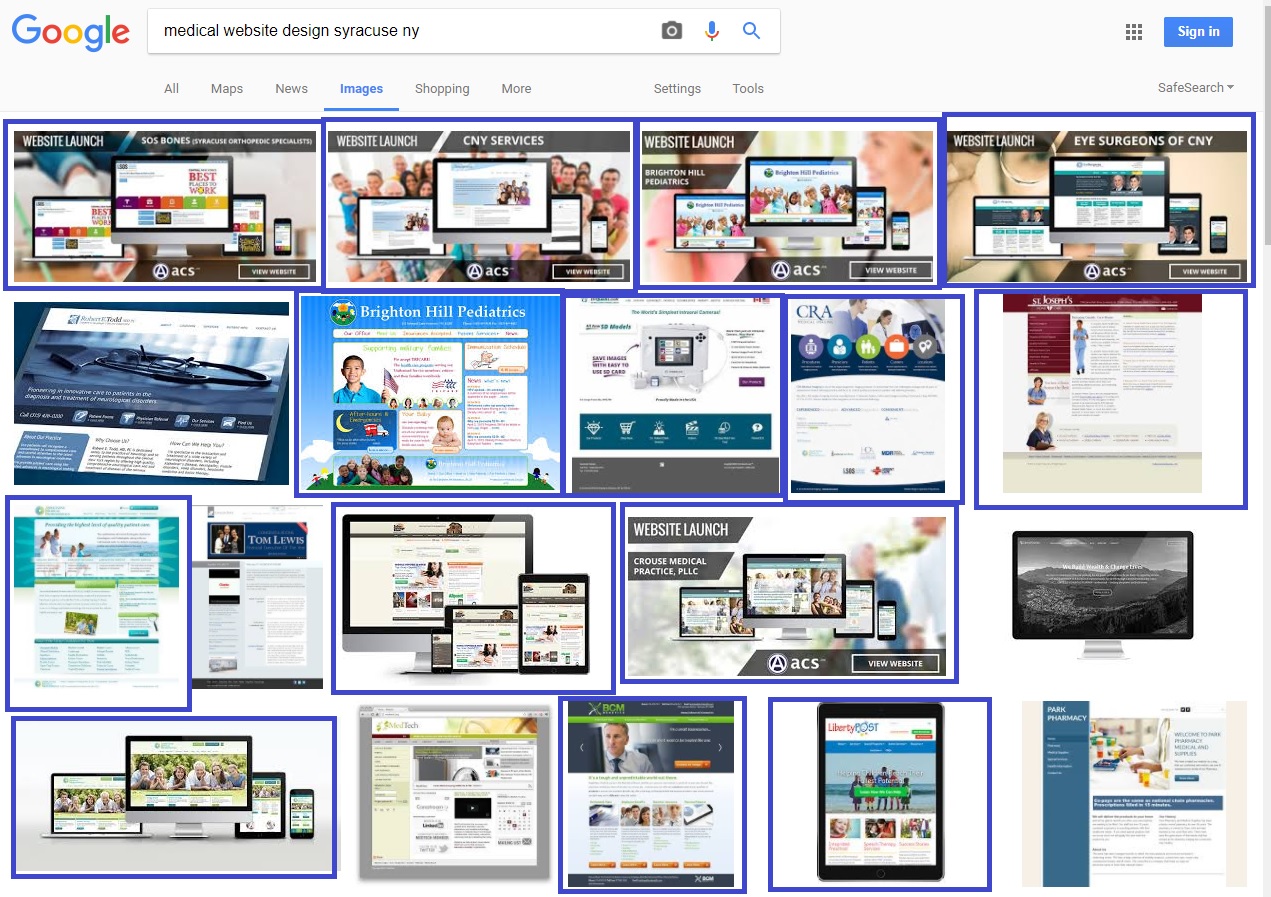The height and width of the screenshot is (897, 1271).
Task: Expand the SafeSearch dropdown
Action: pos(1196,87)
